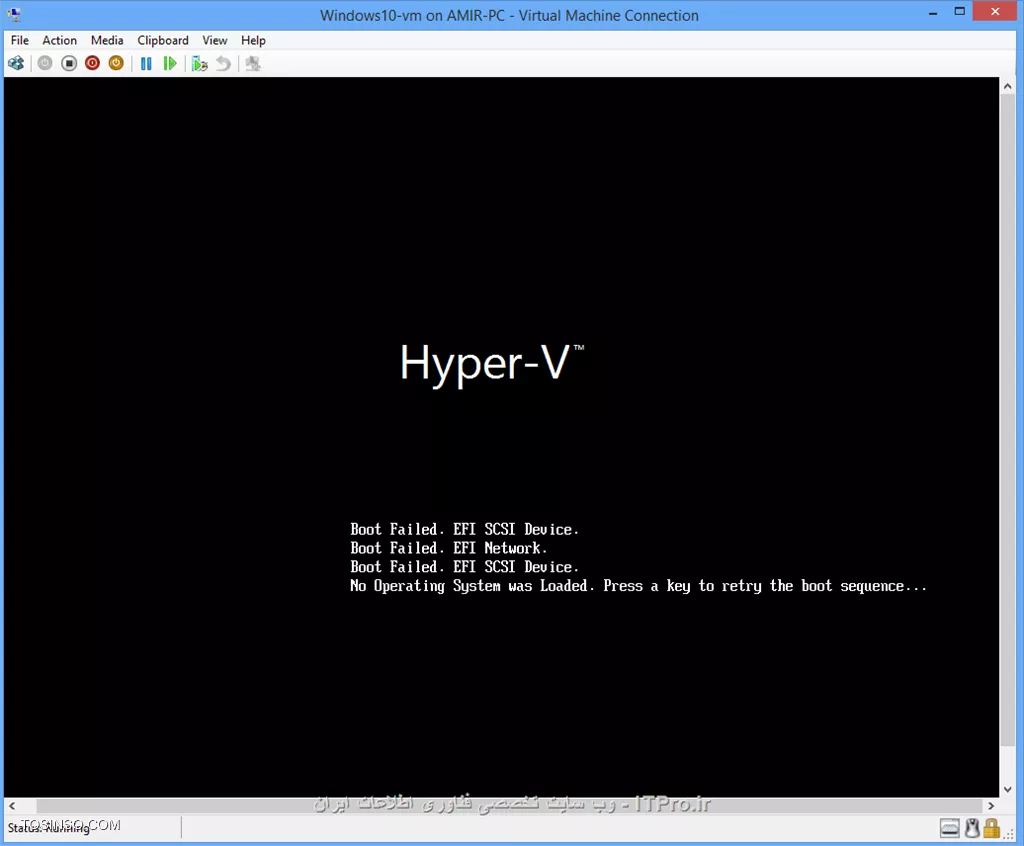Turn off the VM with the stop icon

coord(69,63)
